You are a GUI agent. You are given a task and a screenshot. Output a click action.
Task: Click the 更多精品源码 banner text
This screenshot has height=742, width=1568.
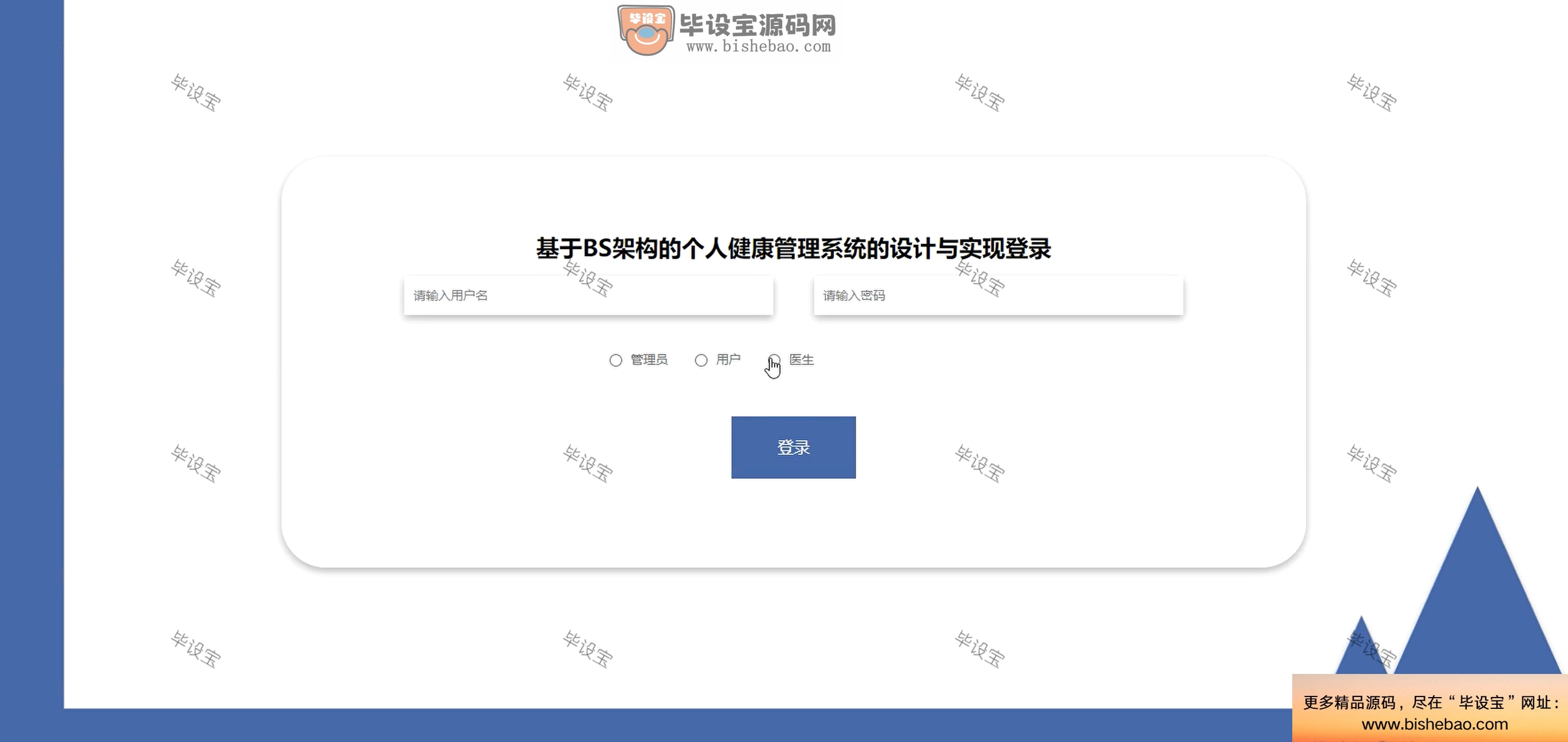[x=1349, y=702]
